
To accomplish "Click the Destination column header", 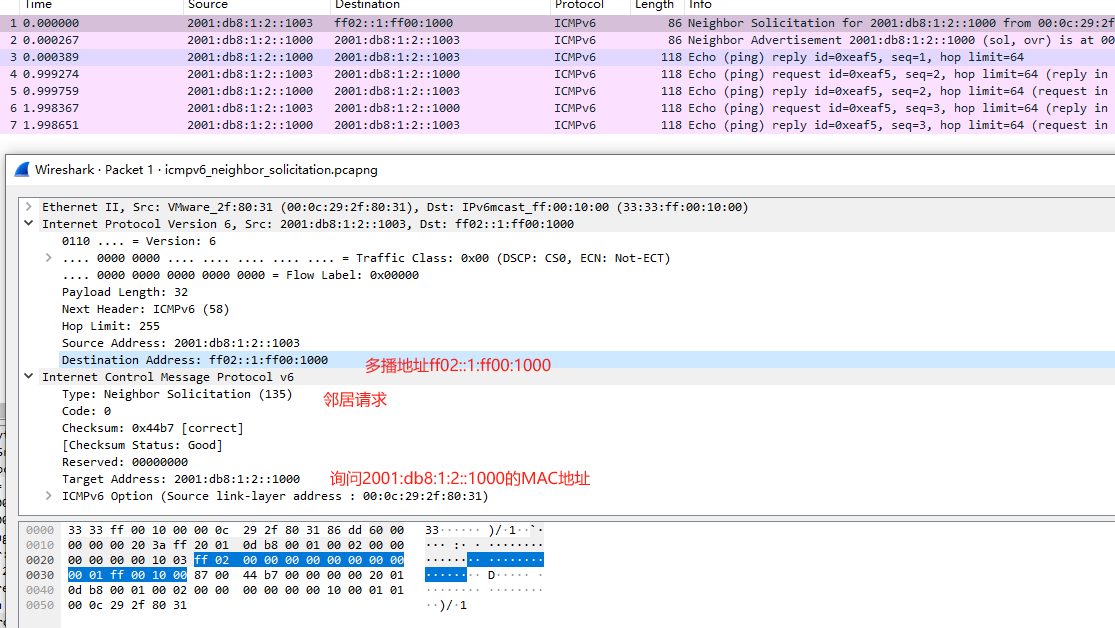I will click(367, 5).
